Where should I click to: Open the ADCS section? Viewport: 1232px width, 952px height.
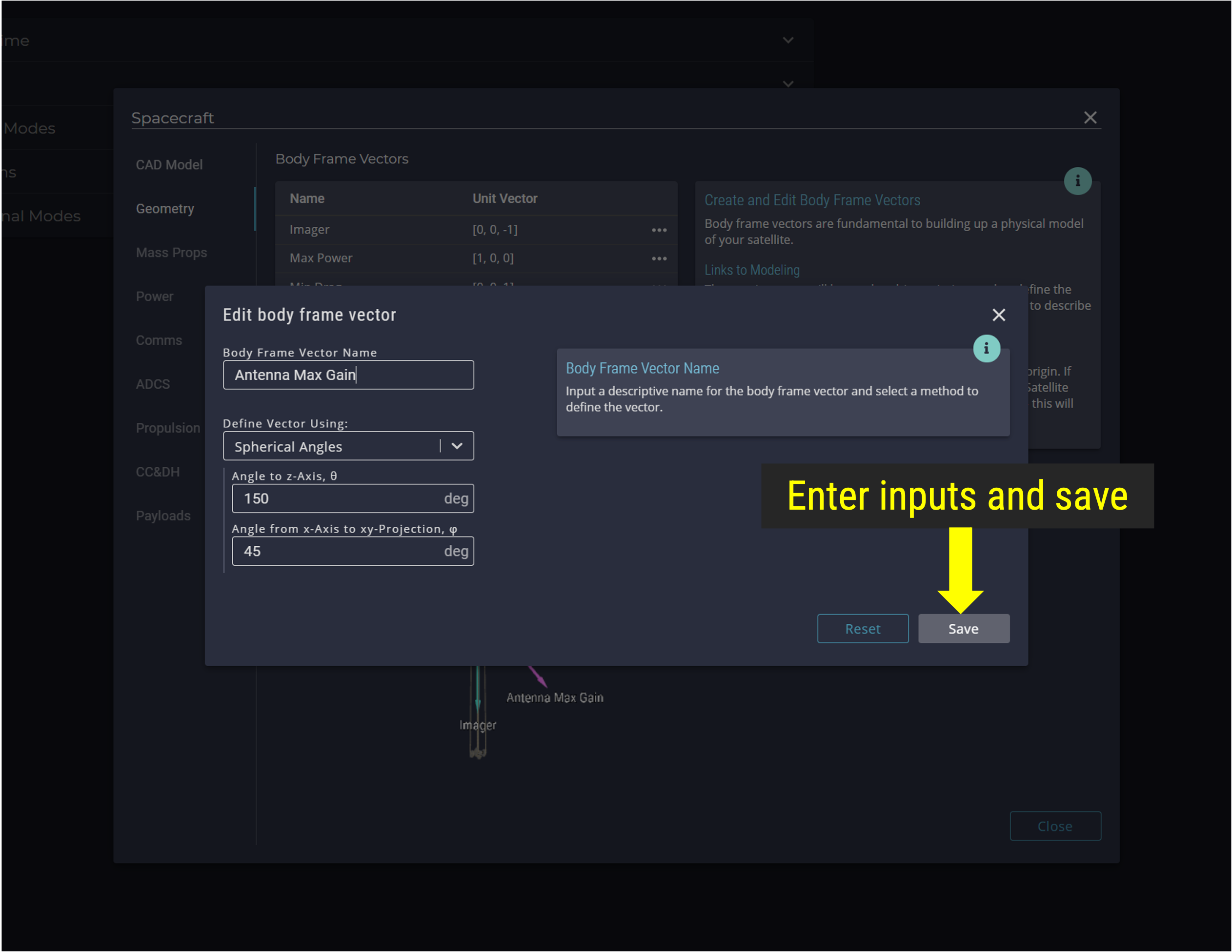[x=152, y=384]
